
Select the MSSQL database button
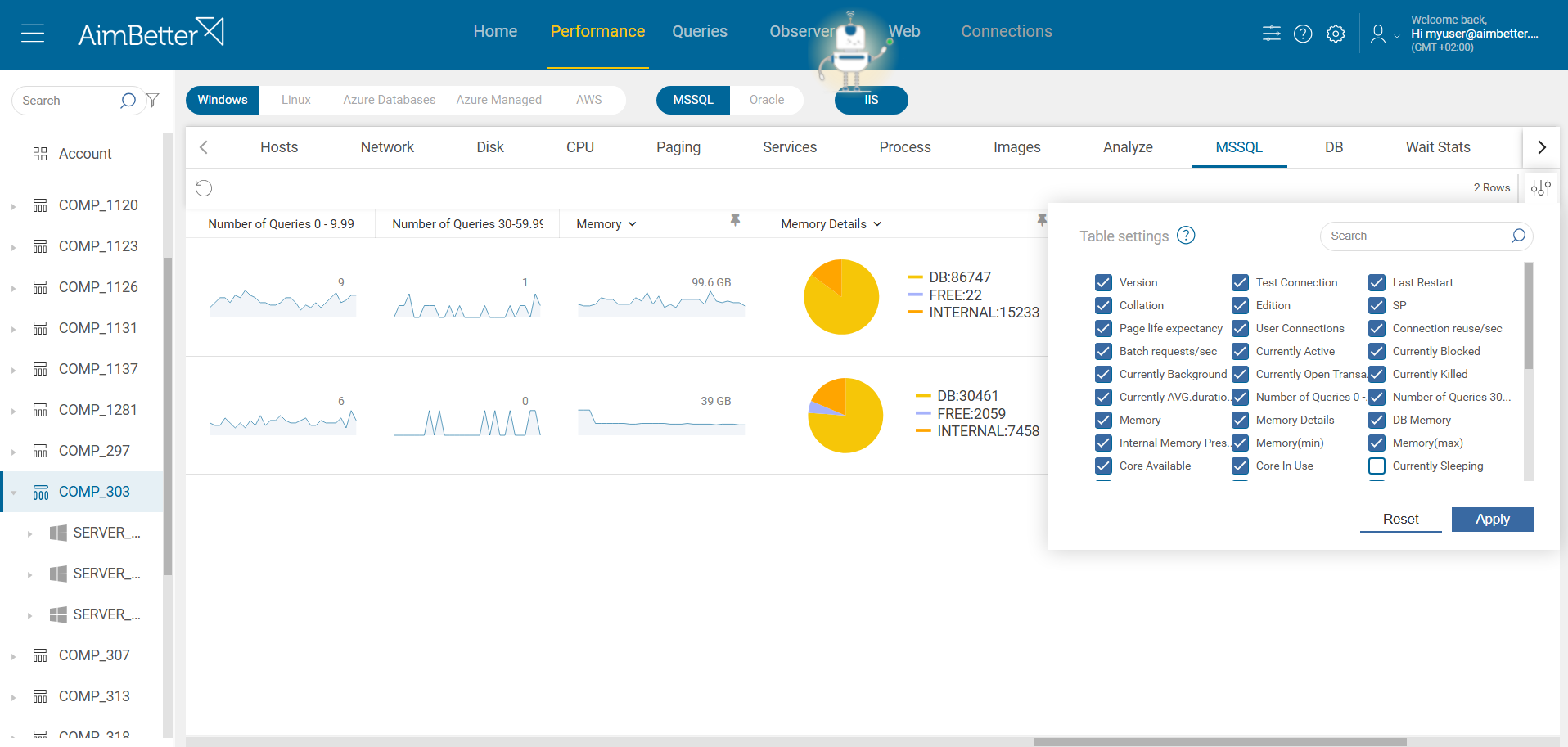tap(693, 100)
